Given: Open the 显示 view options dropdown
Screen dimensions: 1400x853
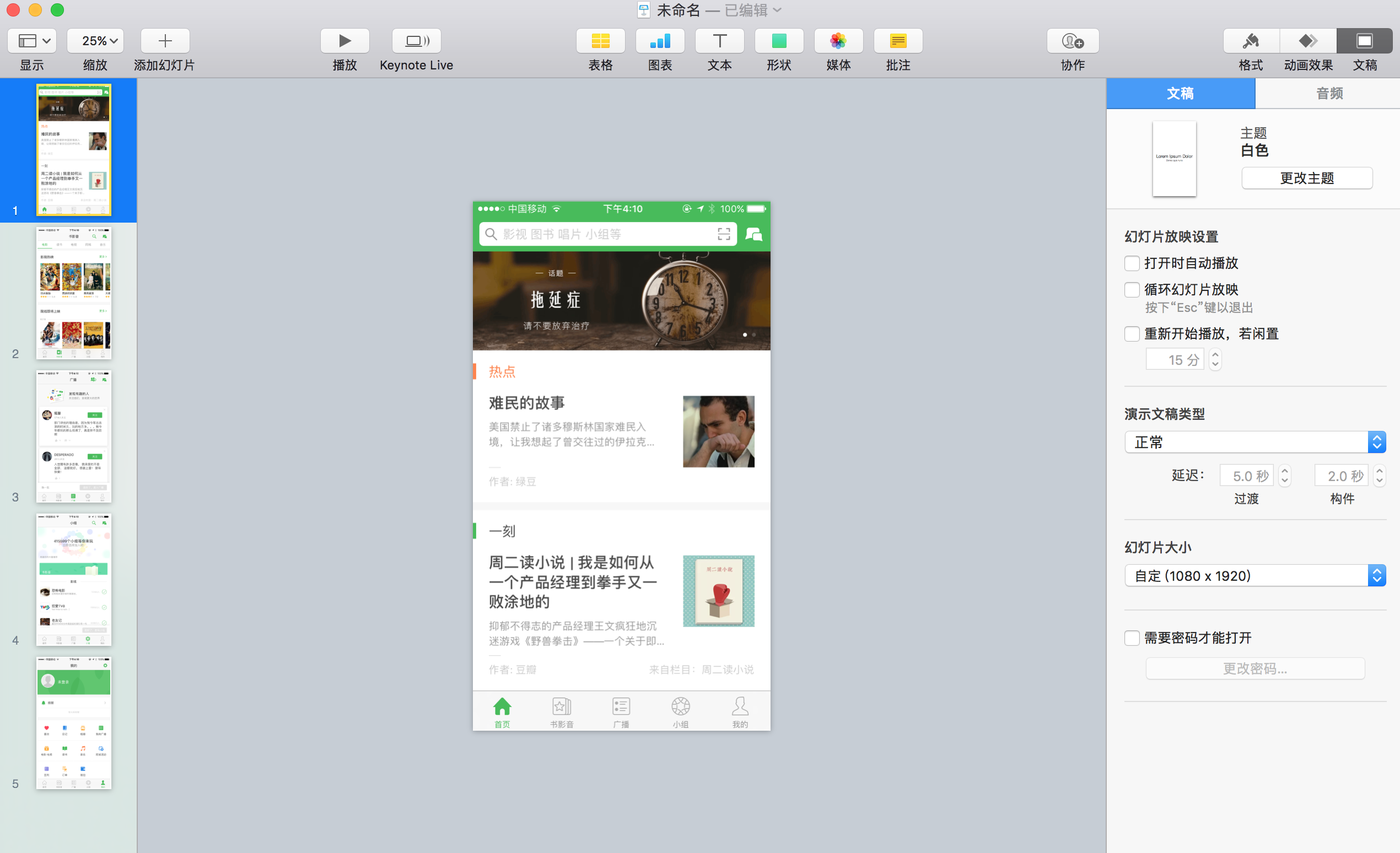Looking at the screenshot, I should click(x=32, y=41).
